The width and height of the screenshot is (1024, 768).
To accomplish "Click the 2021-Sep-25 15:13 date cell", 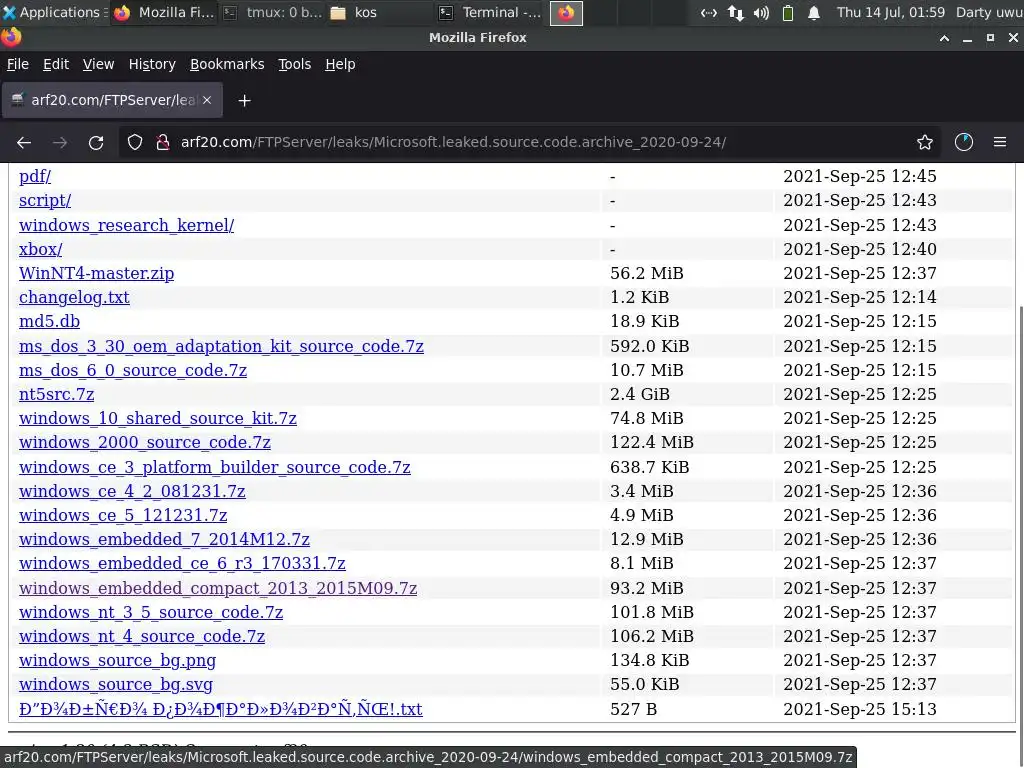I will tap(859, 709).
